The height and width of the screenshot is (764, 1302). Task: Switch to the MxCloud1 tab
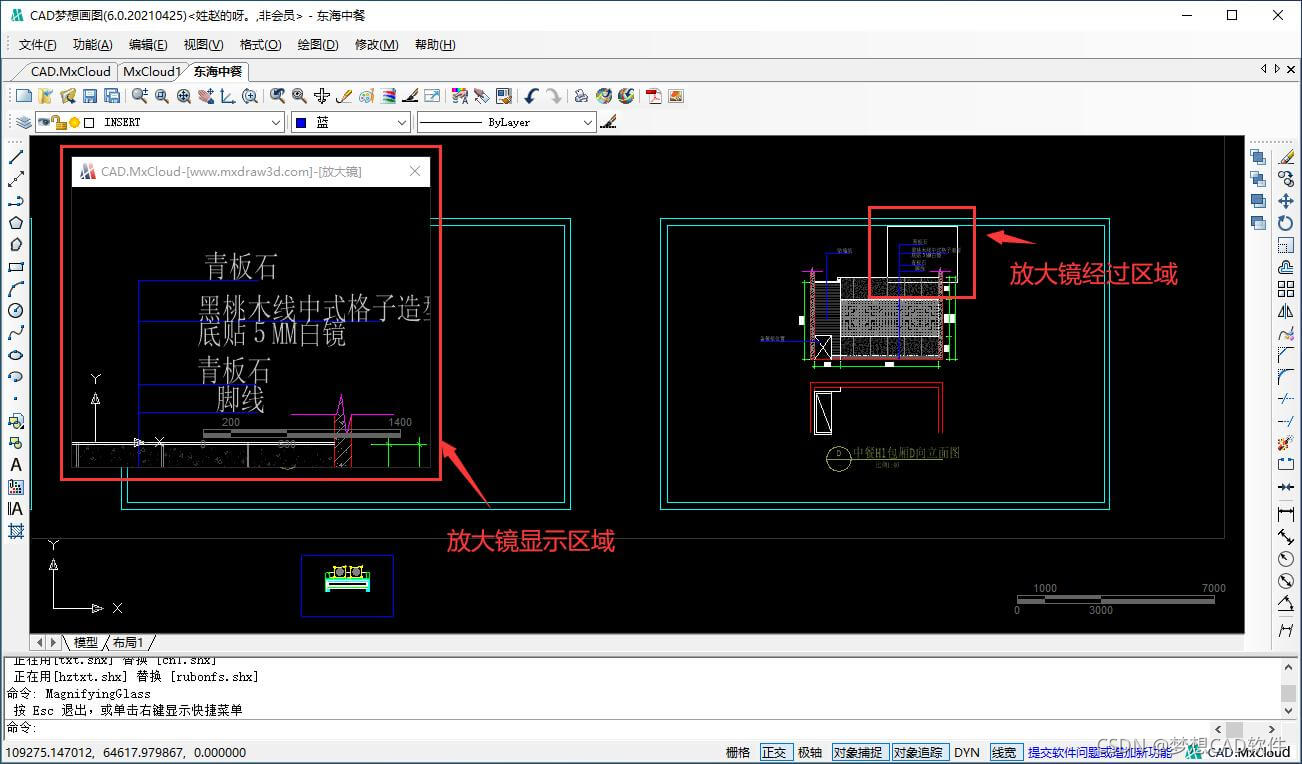click(151, 72)
